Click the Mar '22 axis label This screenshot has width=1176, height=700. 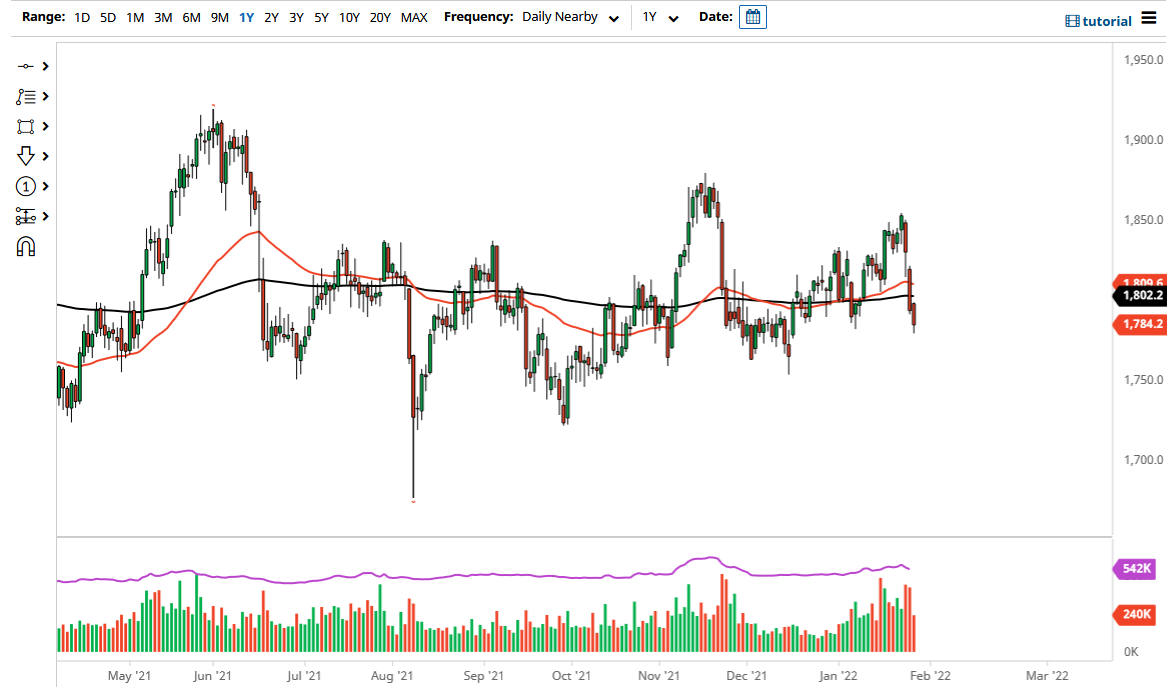point(1047,675)
